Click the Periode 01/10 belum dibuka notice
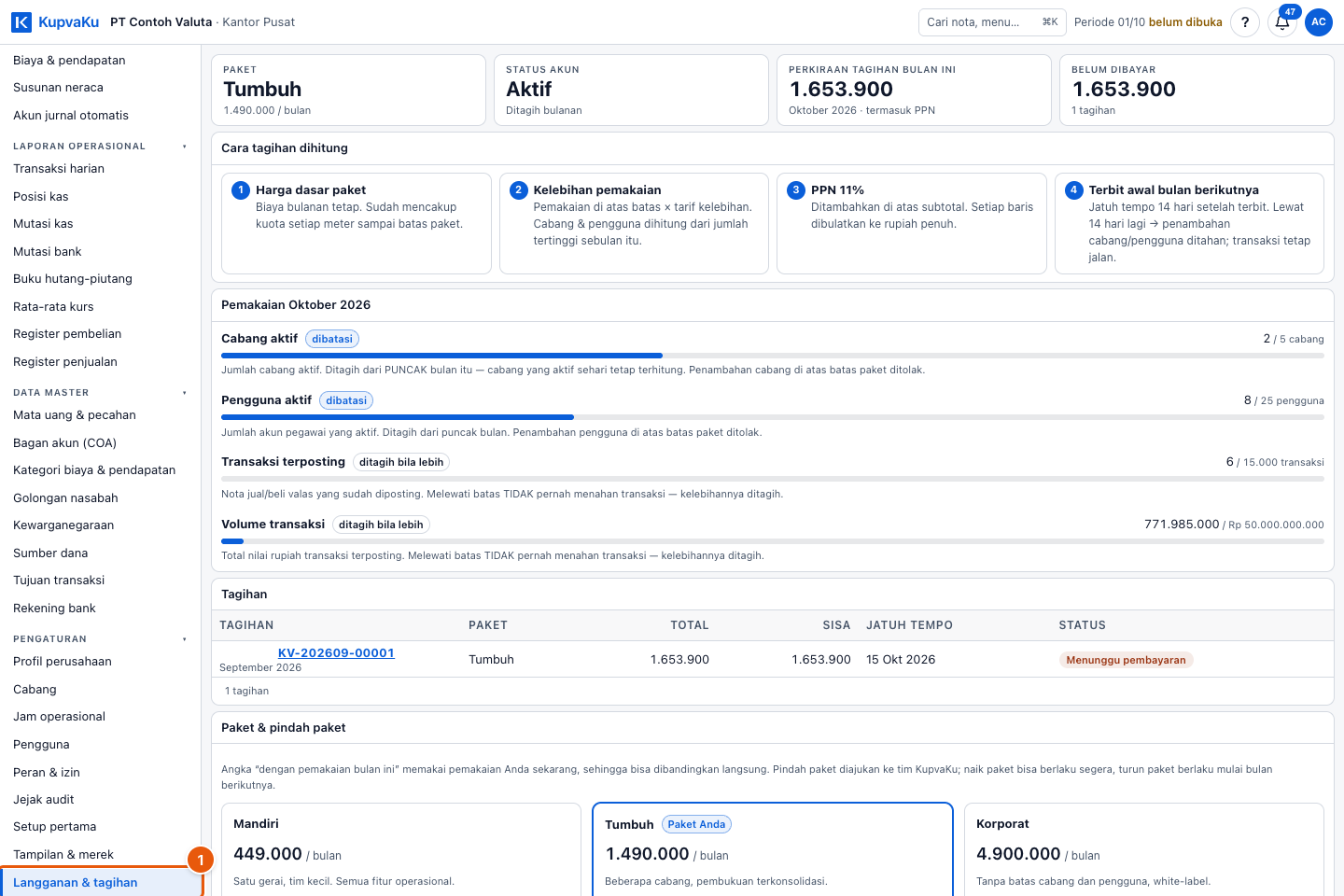The height and width of the screenshot is (896, 1344). (x=1148, y=22)
